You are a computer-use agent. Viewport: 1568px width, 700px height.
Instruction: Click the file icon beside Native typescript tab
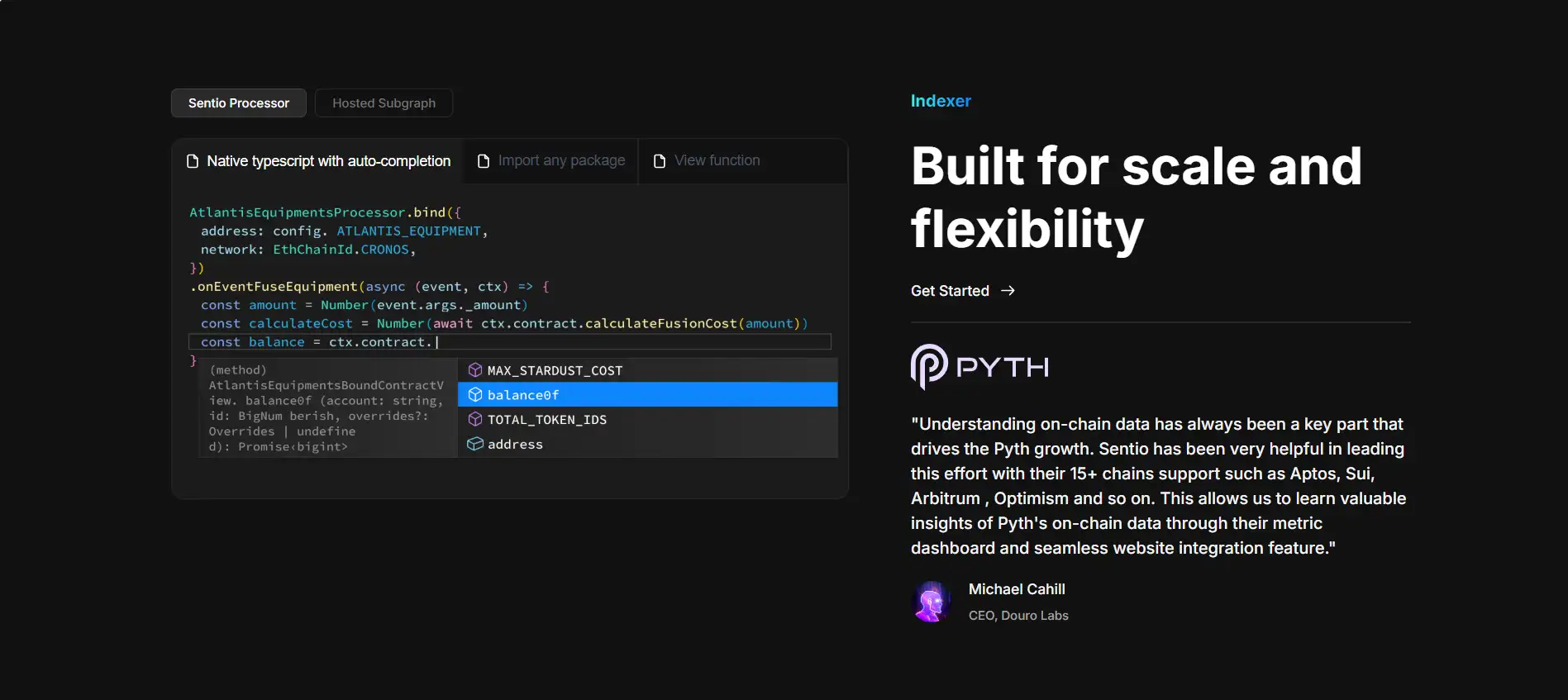[x=193, y=161]
